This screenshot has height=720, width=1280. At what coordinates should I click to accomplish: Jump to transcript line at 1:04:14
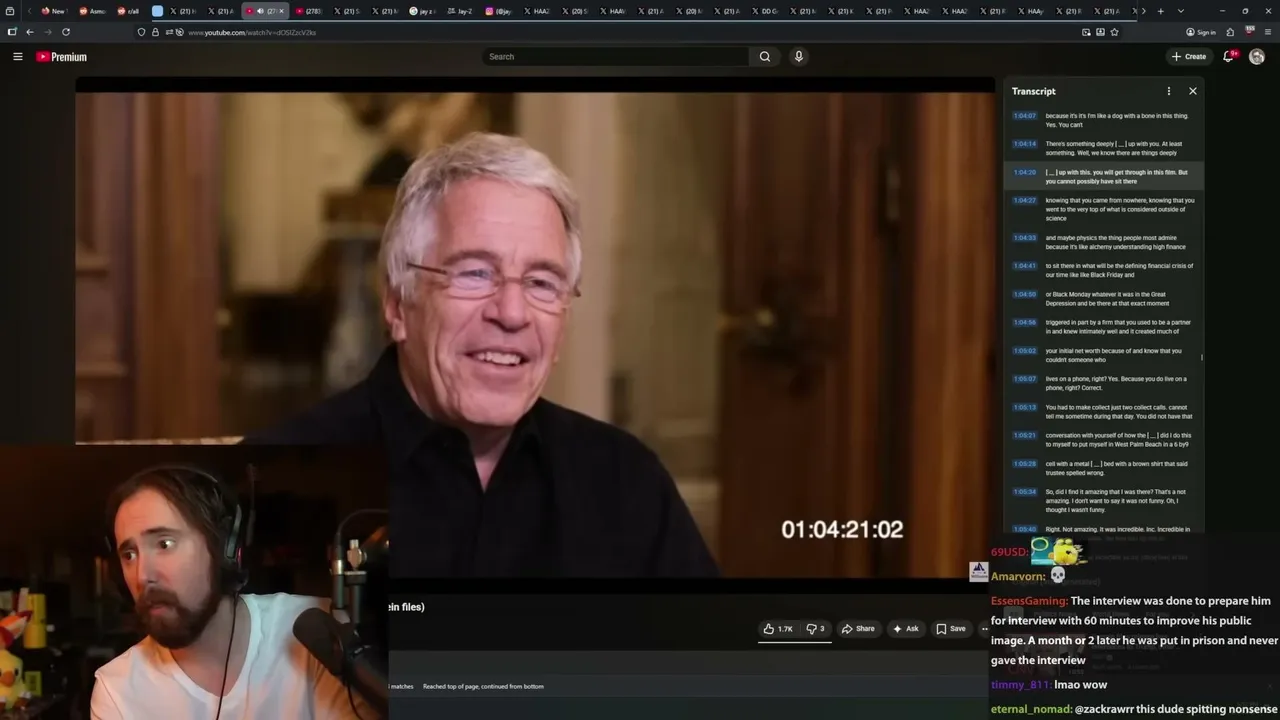[1103, 148]
